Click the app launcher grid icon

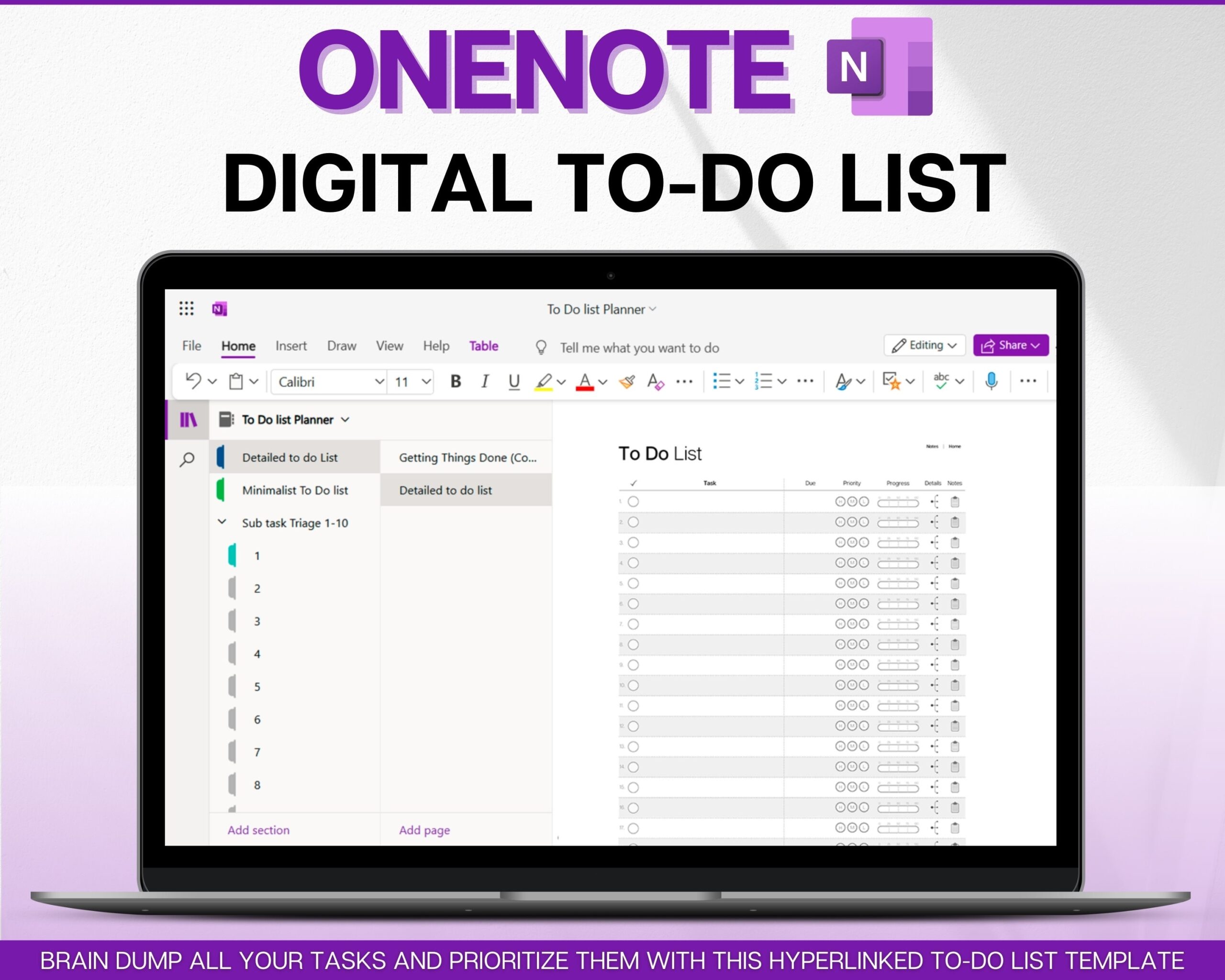[x=186, y=309]
